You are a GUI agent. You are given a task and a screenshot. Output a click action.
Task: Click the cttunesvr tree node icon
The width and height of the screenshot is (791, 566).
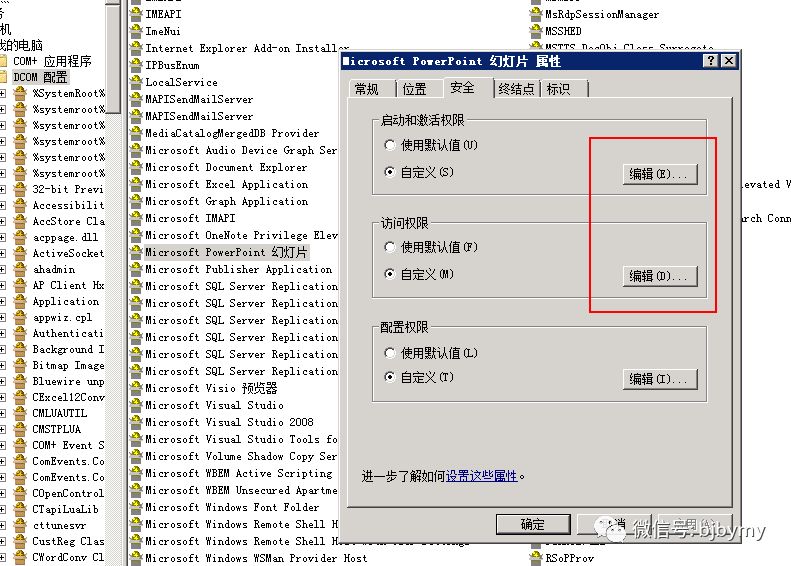click(x=20, y=525)
